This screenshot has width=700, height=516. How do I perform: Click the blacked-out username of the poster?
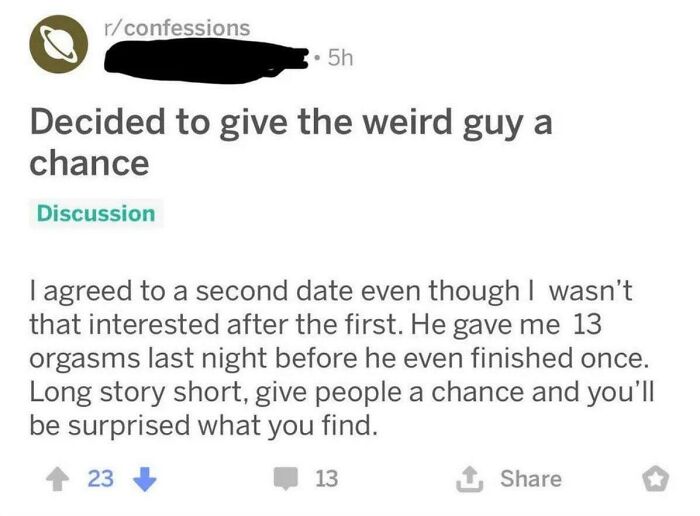[205, 57]
